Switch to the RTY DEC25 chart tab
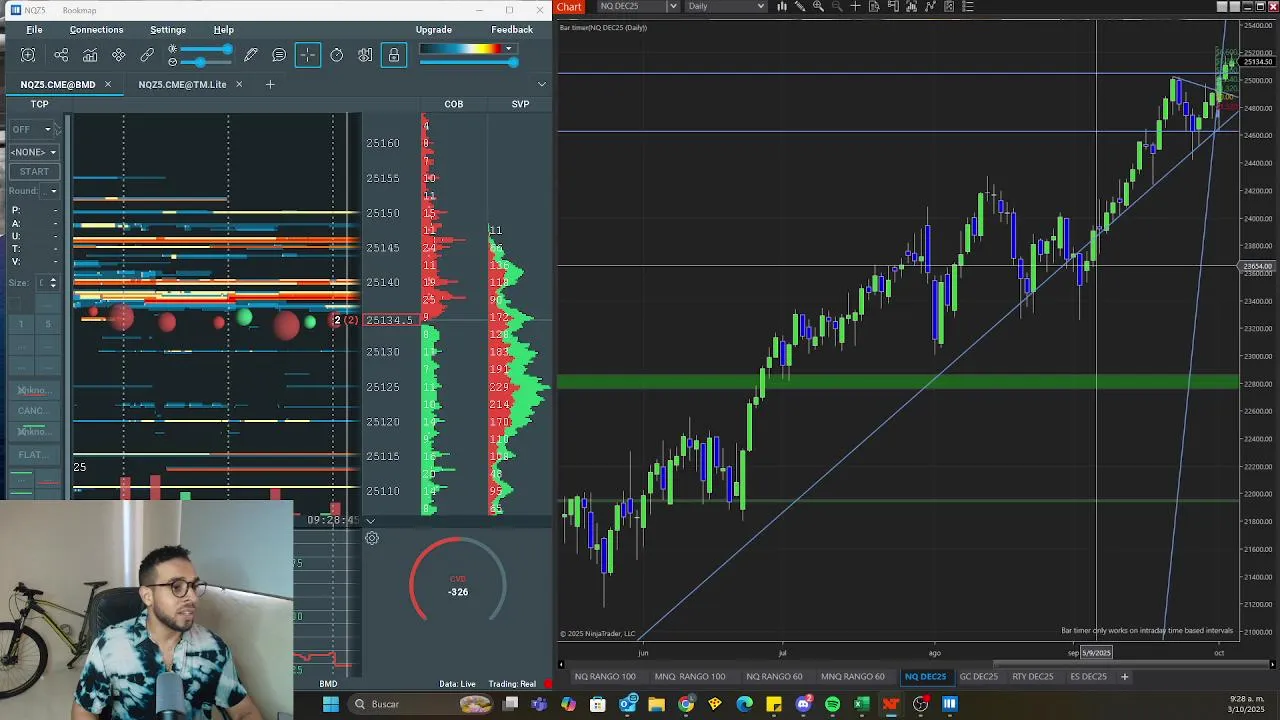 [x=1033, y=677]
